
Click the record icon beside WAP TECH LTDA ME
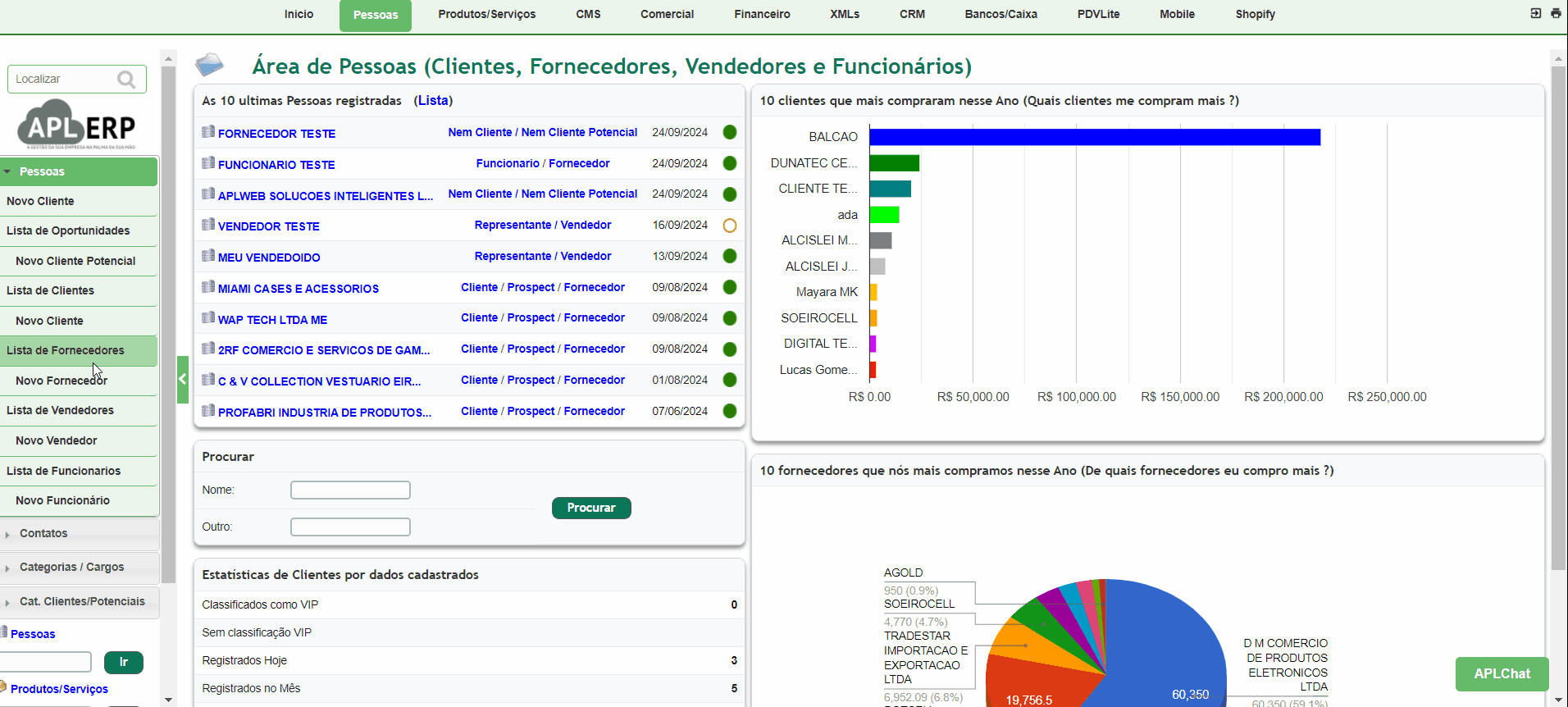click(208, 317)
